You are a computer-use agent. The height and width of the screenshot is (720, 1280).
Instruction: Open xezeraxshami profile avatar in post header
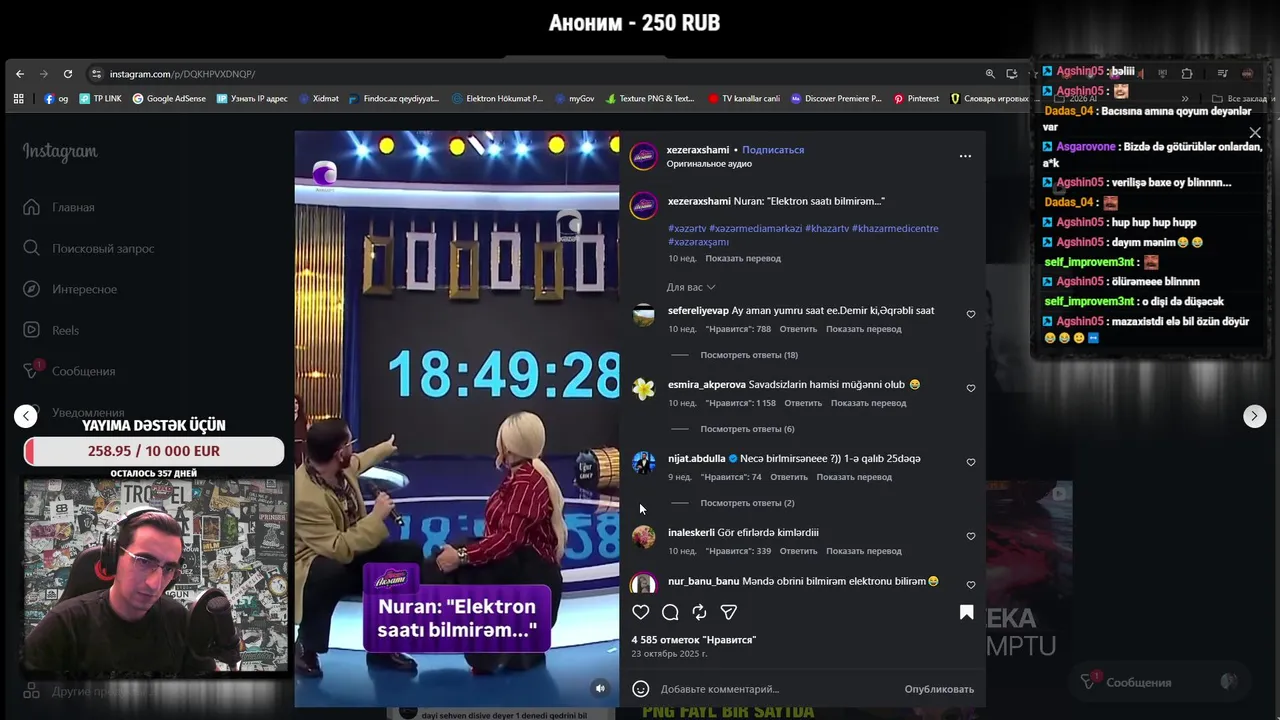click(x=643, y=156)
